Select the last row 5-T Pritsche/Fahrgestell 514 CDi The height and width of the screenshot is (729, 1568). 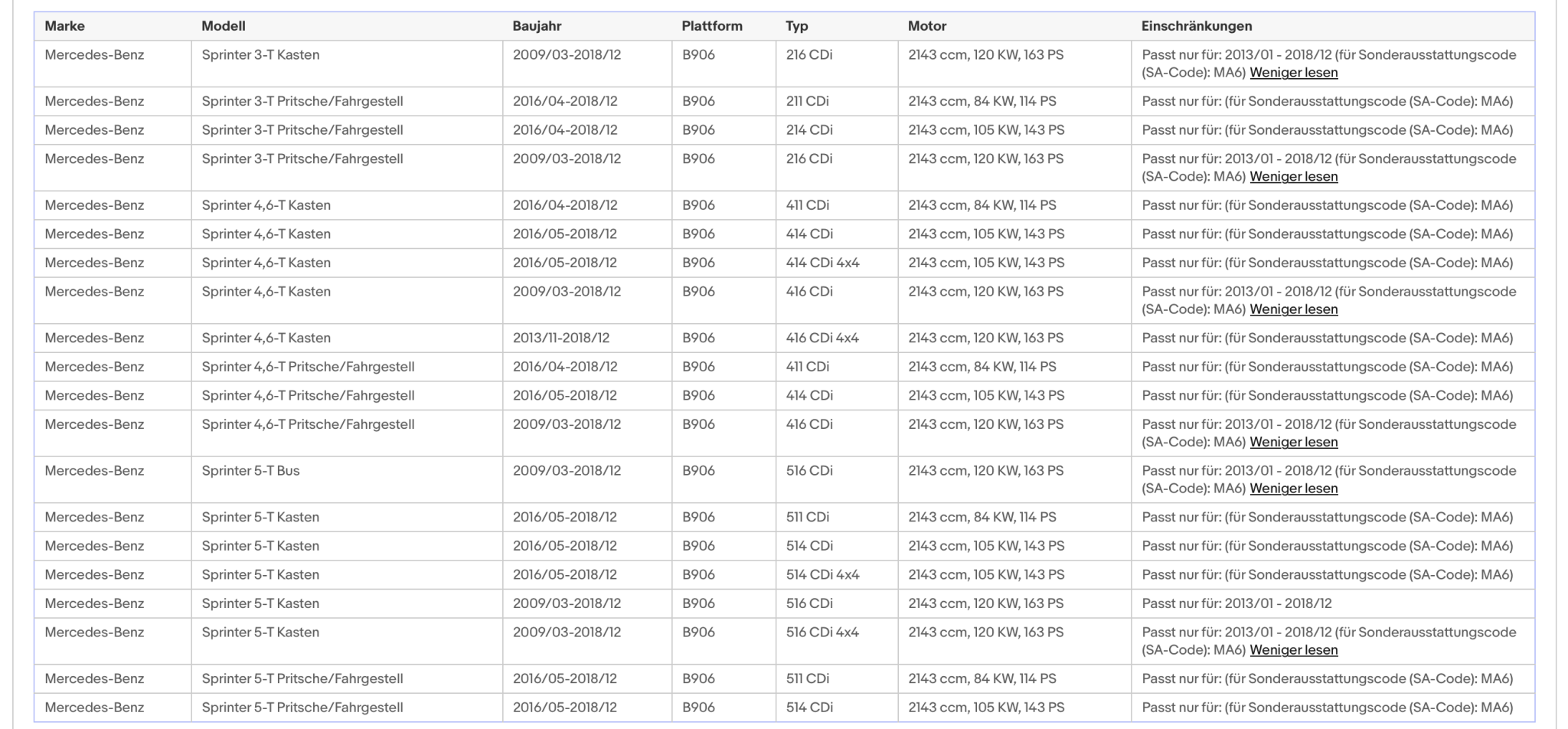(x=784, y=708)
